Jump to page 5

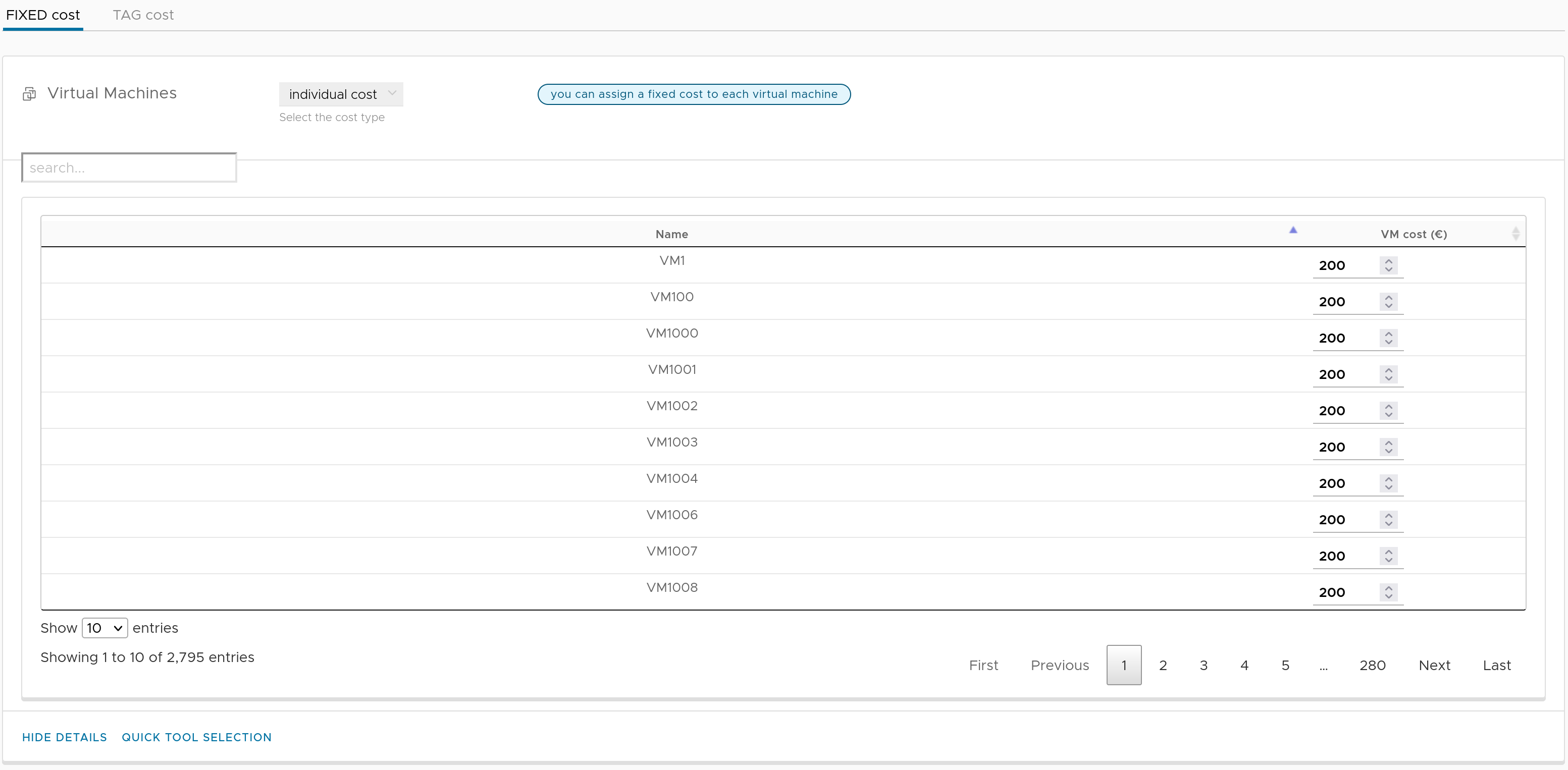coord(1285,666)
